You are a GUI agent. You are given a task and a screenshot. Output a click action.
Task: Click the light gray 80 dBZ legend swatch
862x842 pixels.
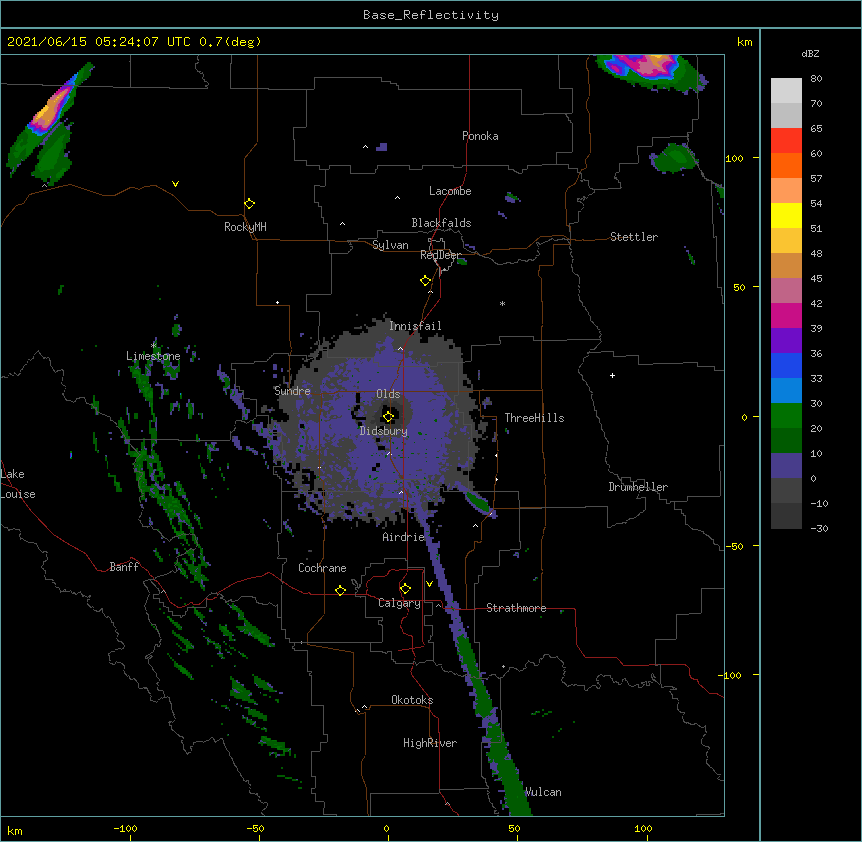786,91
